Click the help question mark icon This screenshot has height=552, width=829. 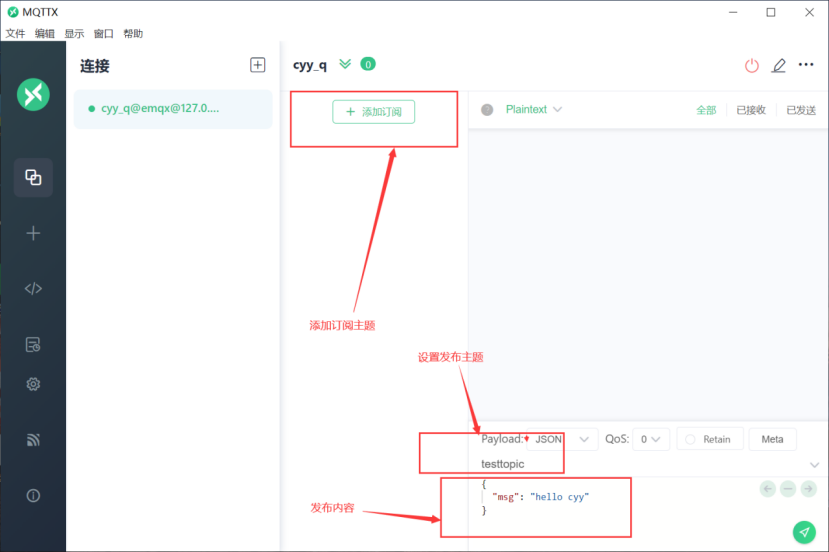coord(487,109)
